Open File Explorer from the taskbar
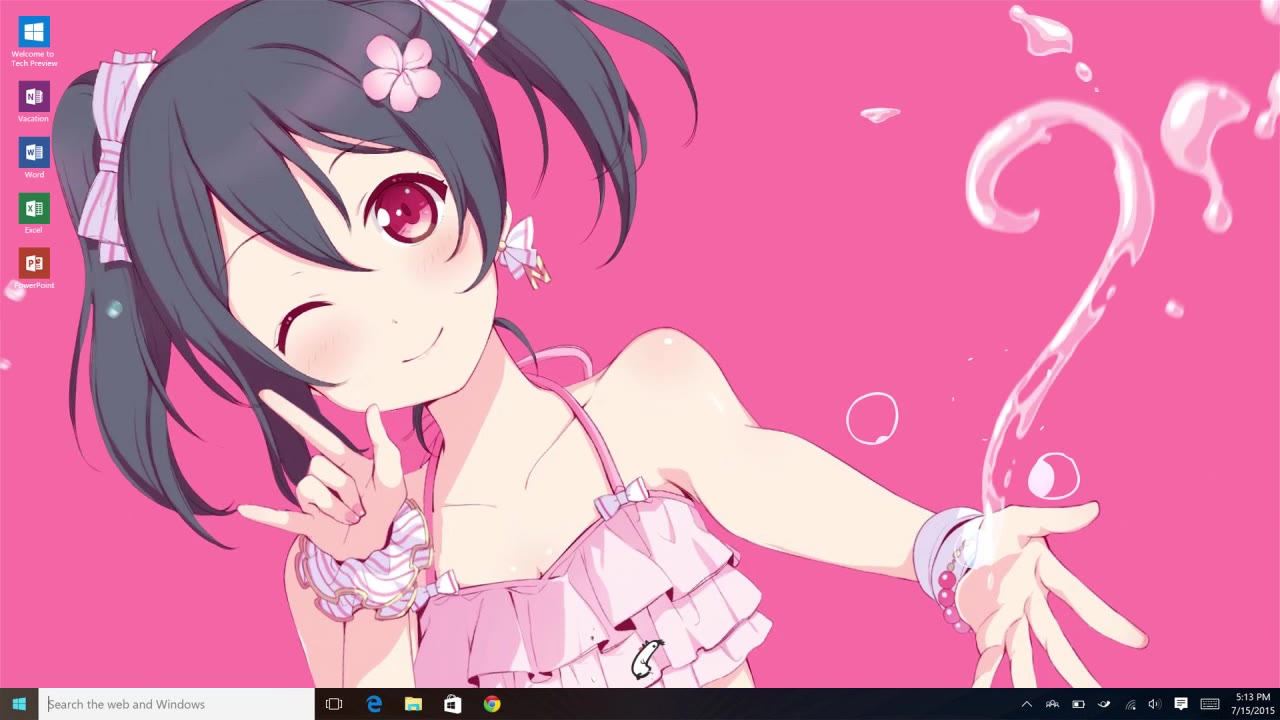Screen dimensions: 1280x720 point(413,704)
